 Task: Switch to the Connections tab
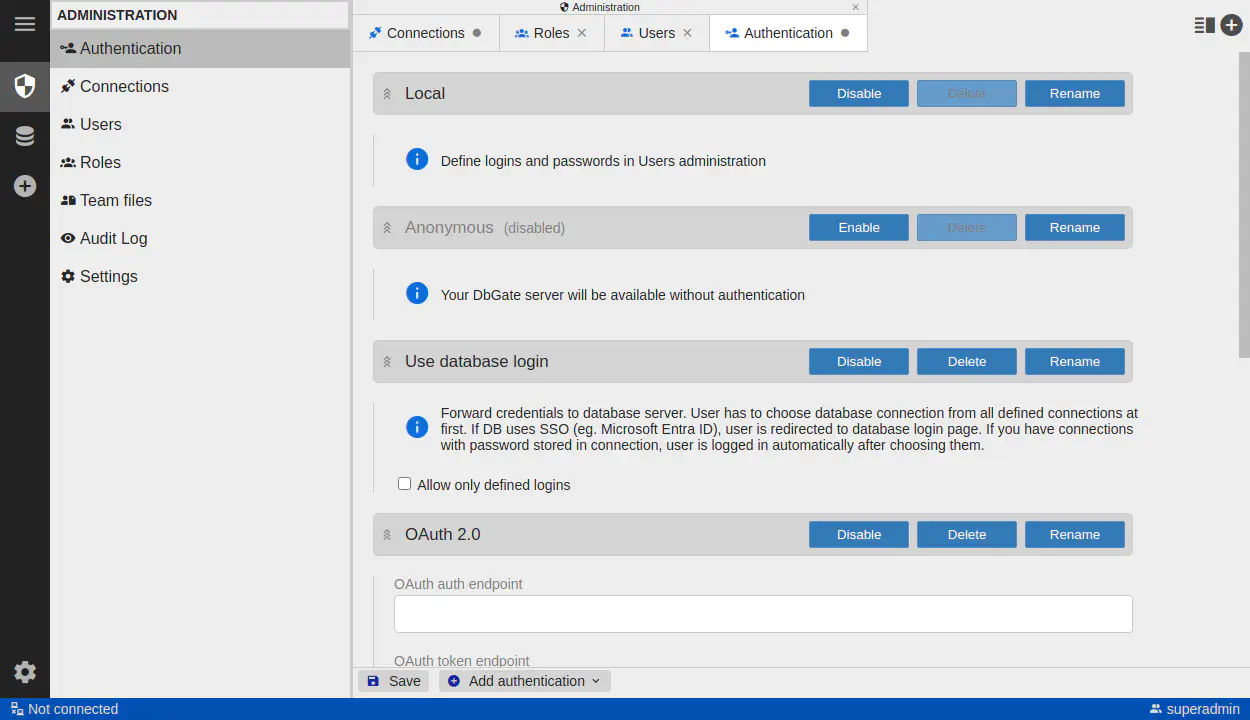(425, 33)
